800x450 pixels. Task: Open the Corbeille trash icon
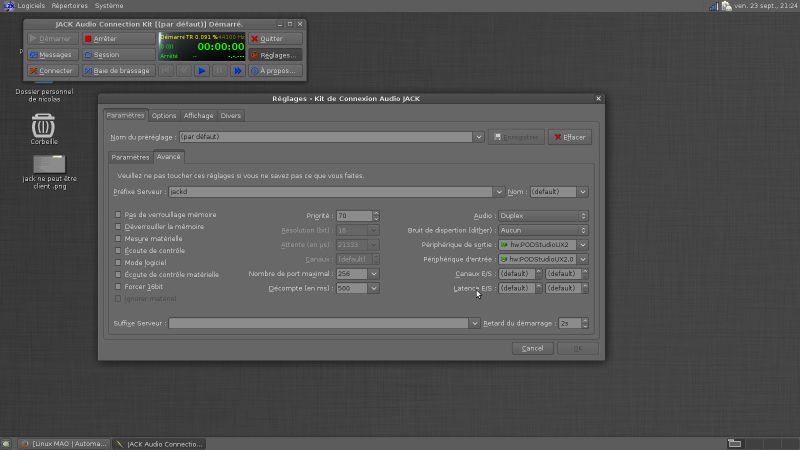43,129
